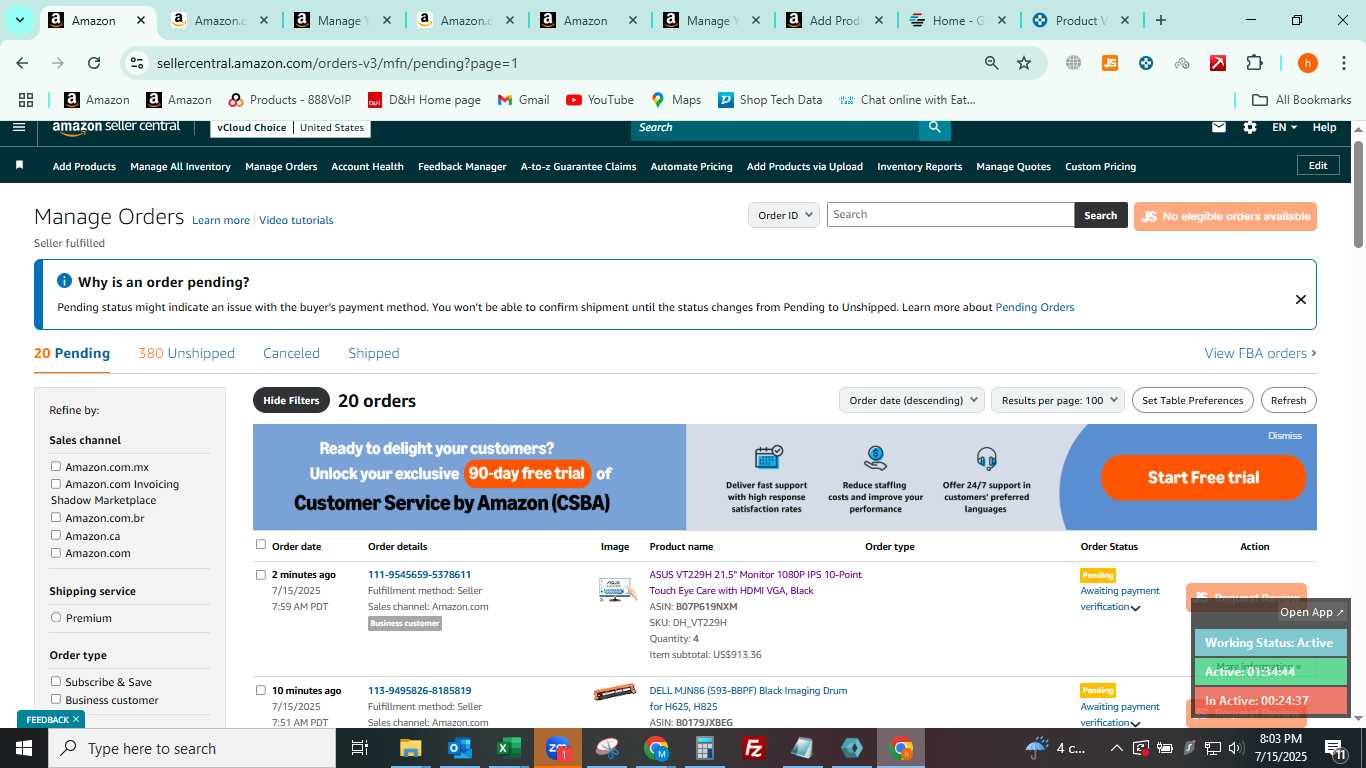Open Excel from the taskbar

pyautogui.click(x=509, y=748)
